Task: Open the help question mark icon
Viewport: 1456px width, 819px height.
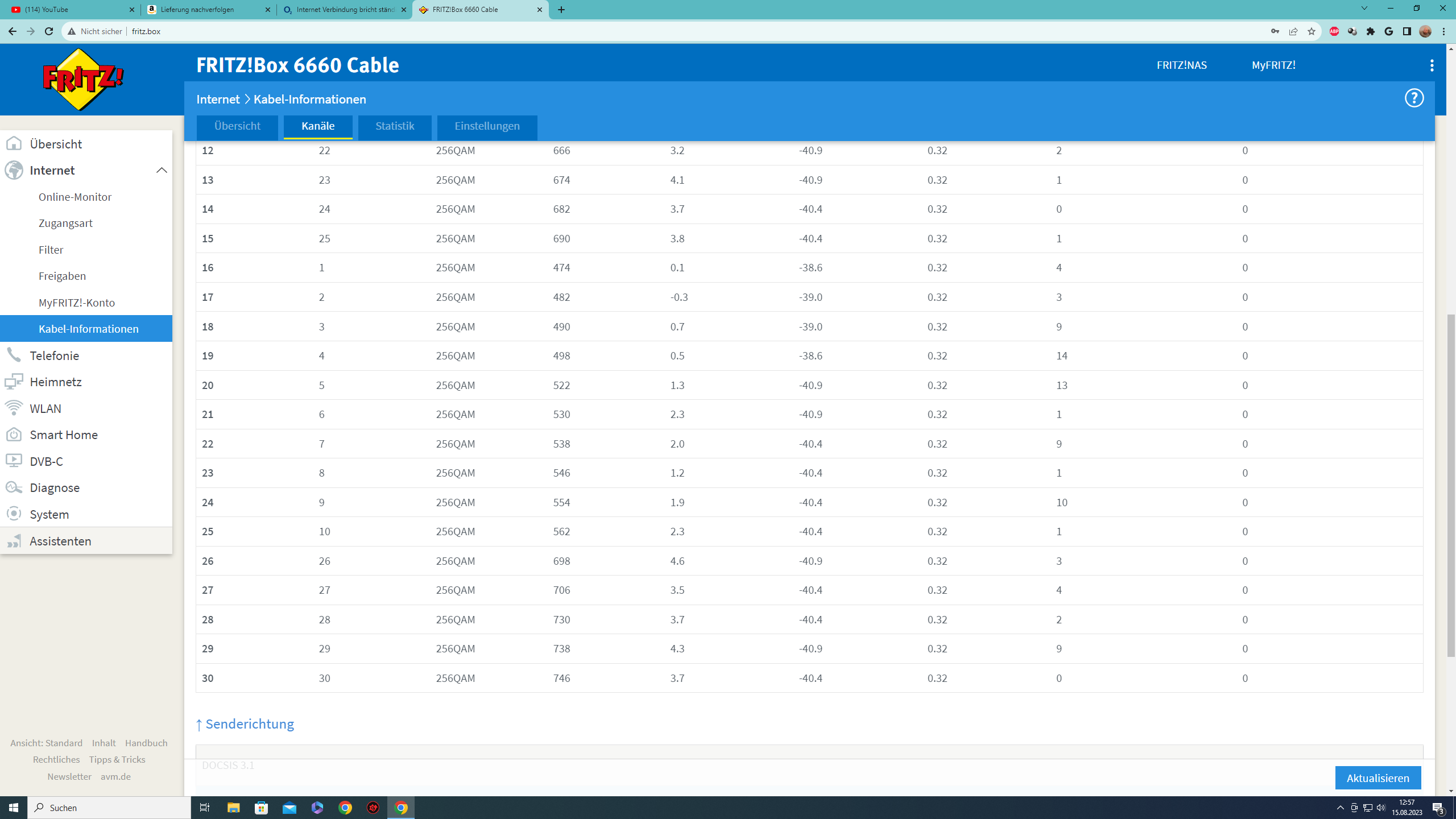Action: (x=1414, y=98)
